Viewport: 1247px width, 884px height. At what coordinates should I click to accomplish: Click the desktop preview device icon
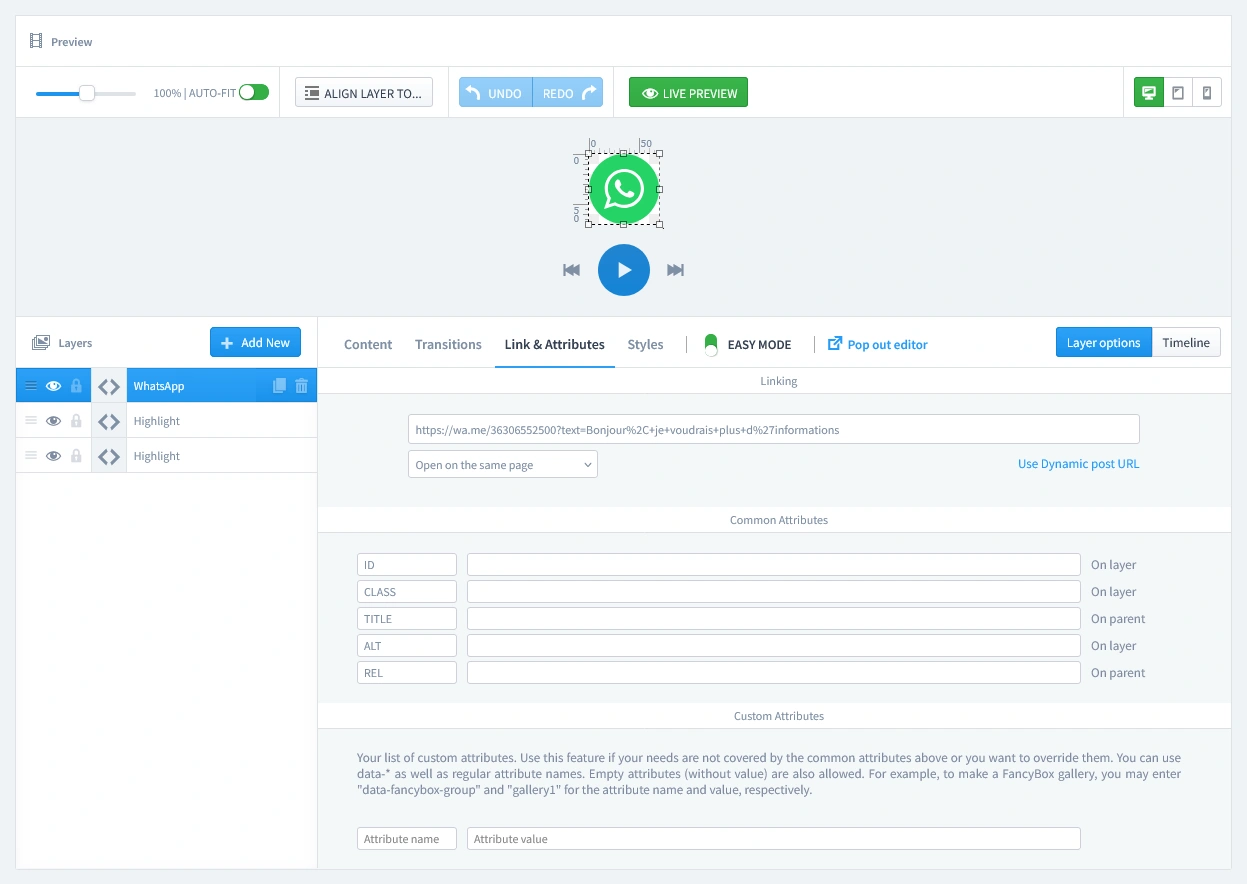(1148, 93)
